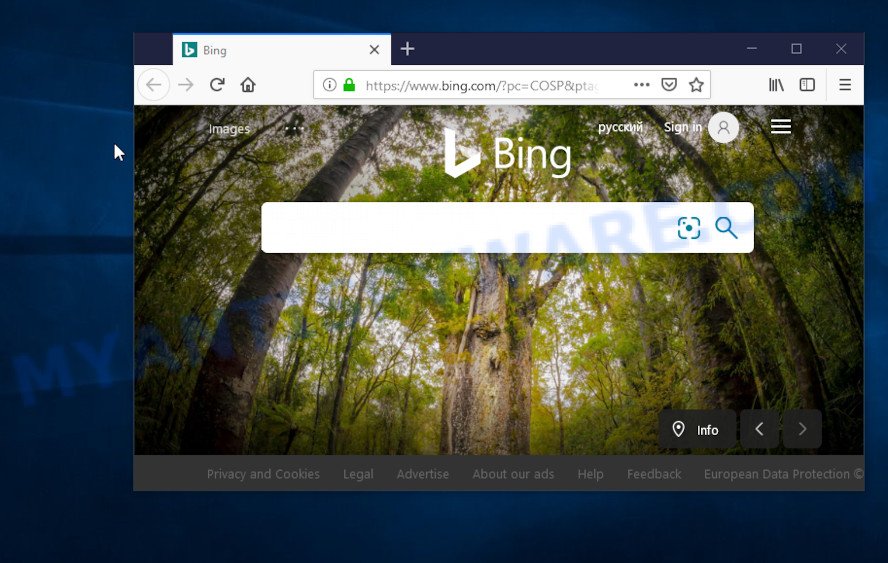
Task: Bookmark this page with the star
Action: 696,85
